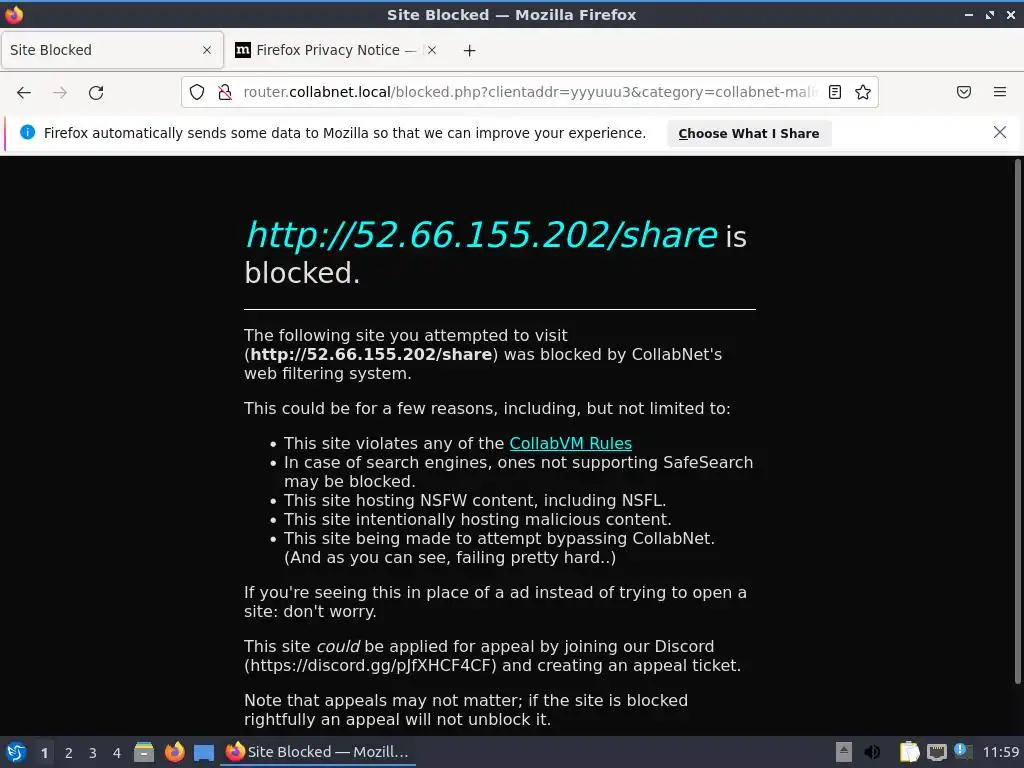The height and width of the screenshot is (768, 1024).
Task: Open the tracking protection shield icon
Action: [x=197, y=92]
